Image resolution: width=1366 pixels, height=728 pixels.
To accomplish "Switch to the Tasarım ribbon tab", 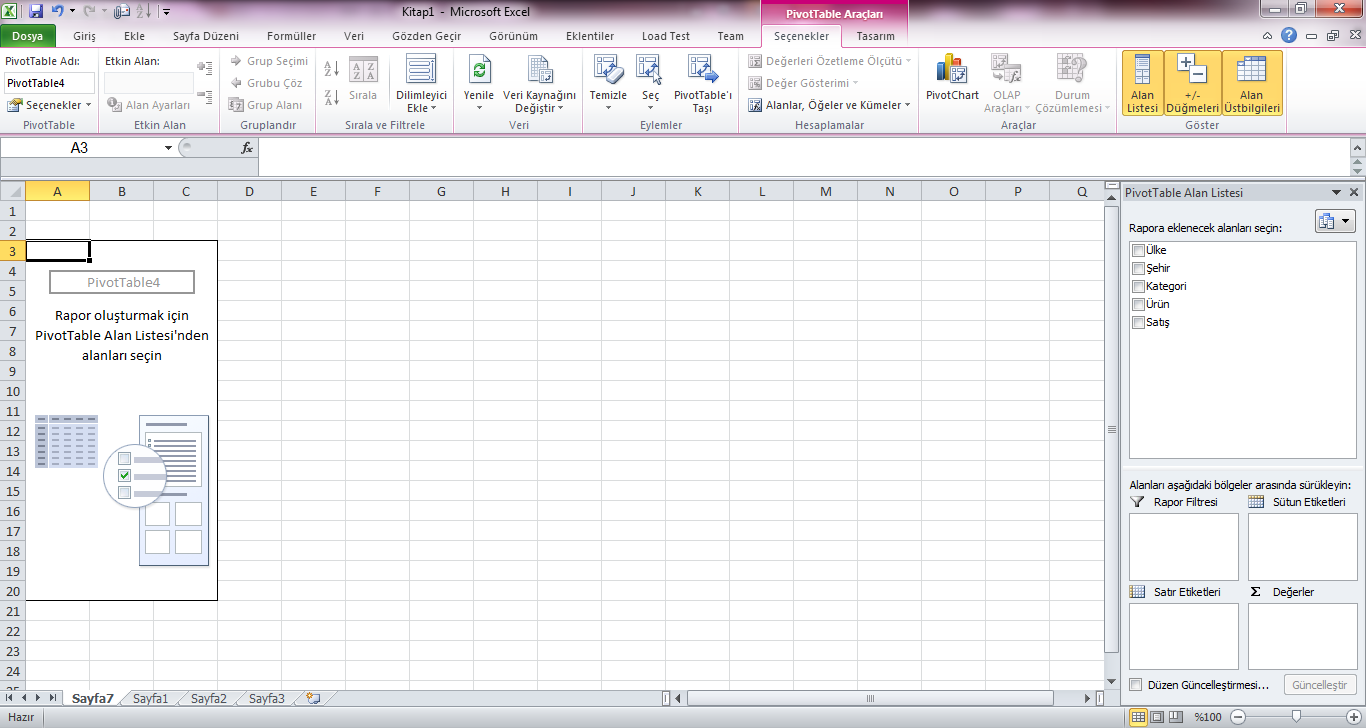I will [x=875, y=36].
